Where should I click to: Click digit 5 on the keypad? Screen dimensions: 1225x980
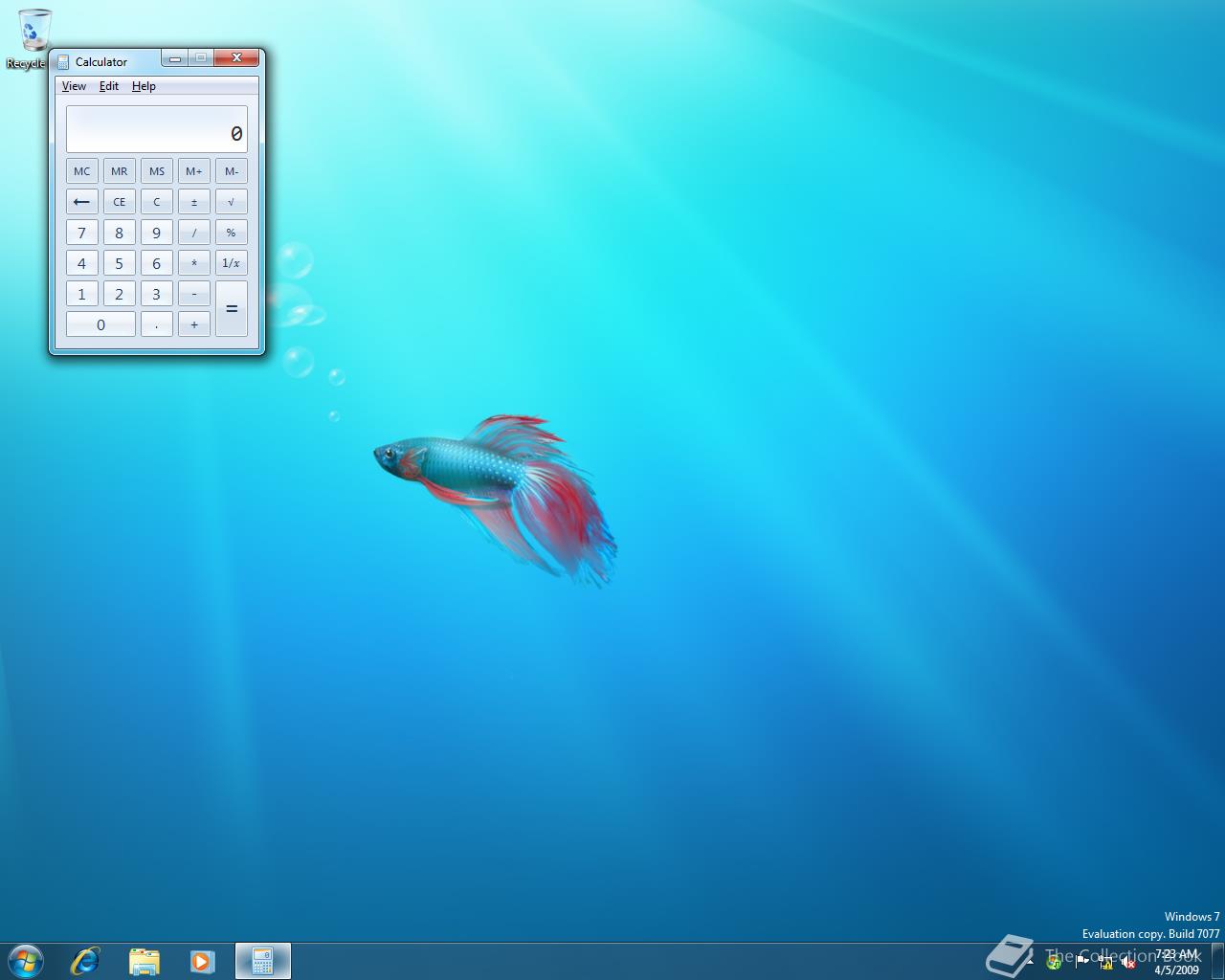(119, 263)
